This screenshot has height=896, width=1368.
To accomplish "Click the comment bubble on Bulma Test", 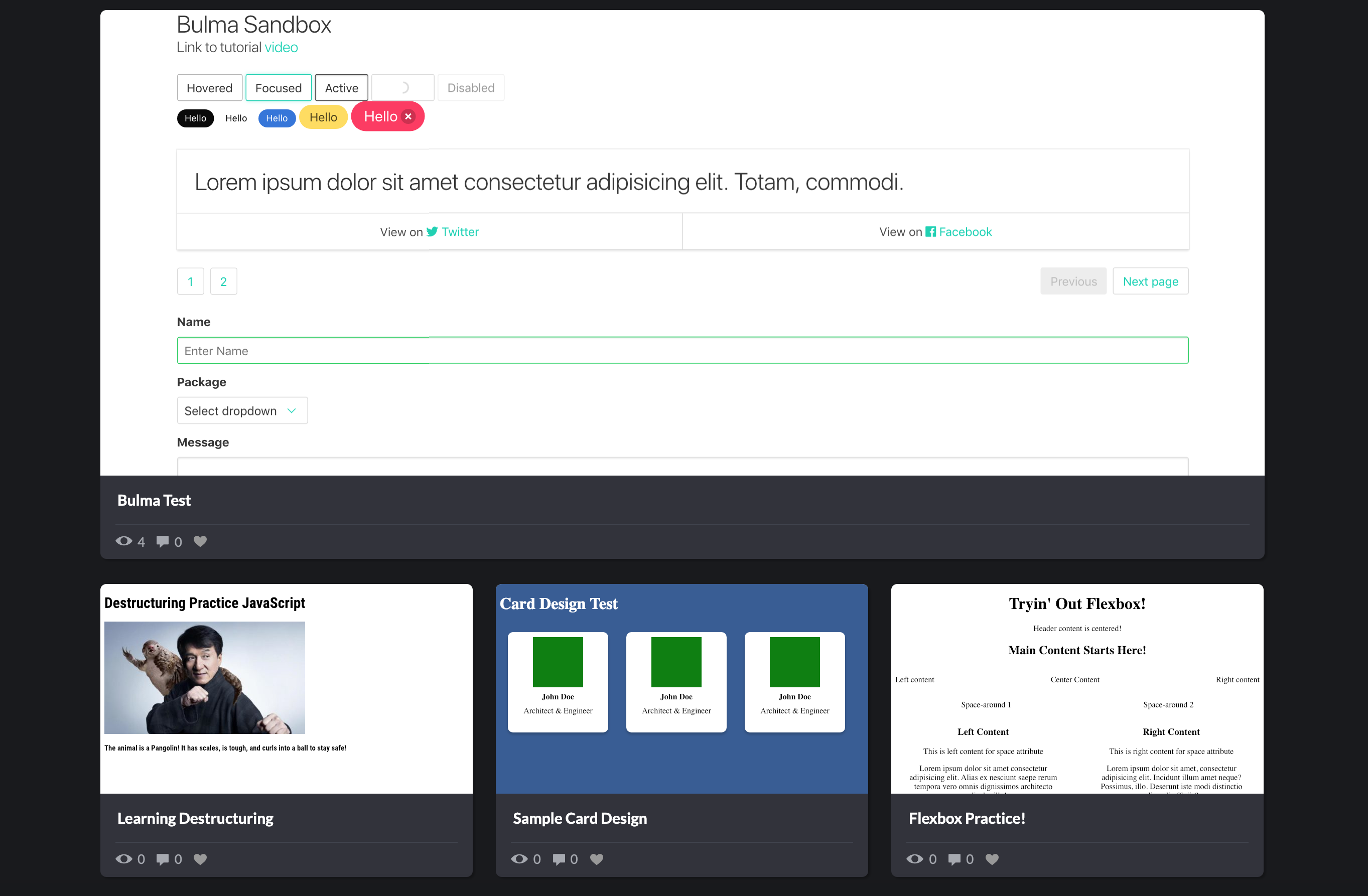I will [163, 541].
